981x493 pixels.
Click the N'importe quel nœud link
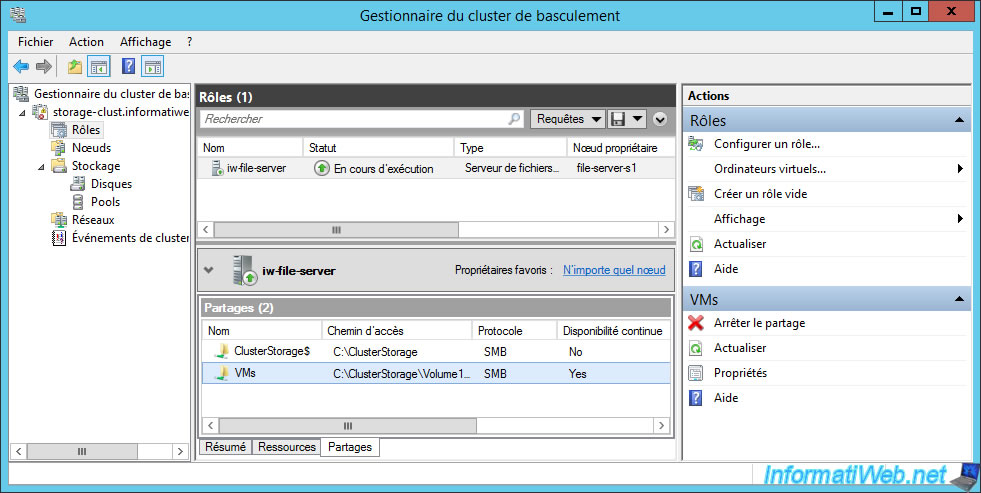tap(614, 270)
